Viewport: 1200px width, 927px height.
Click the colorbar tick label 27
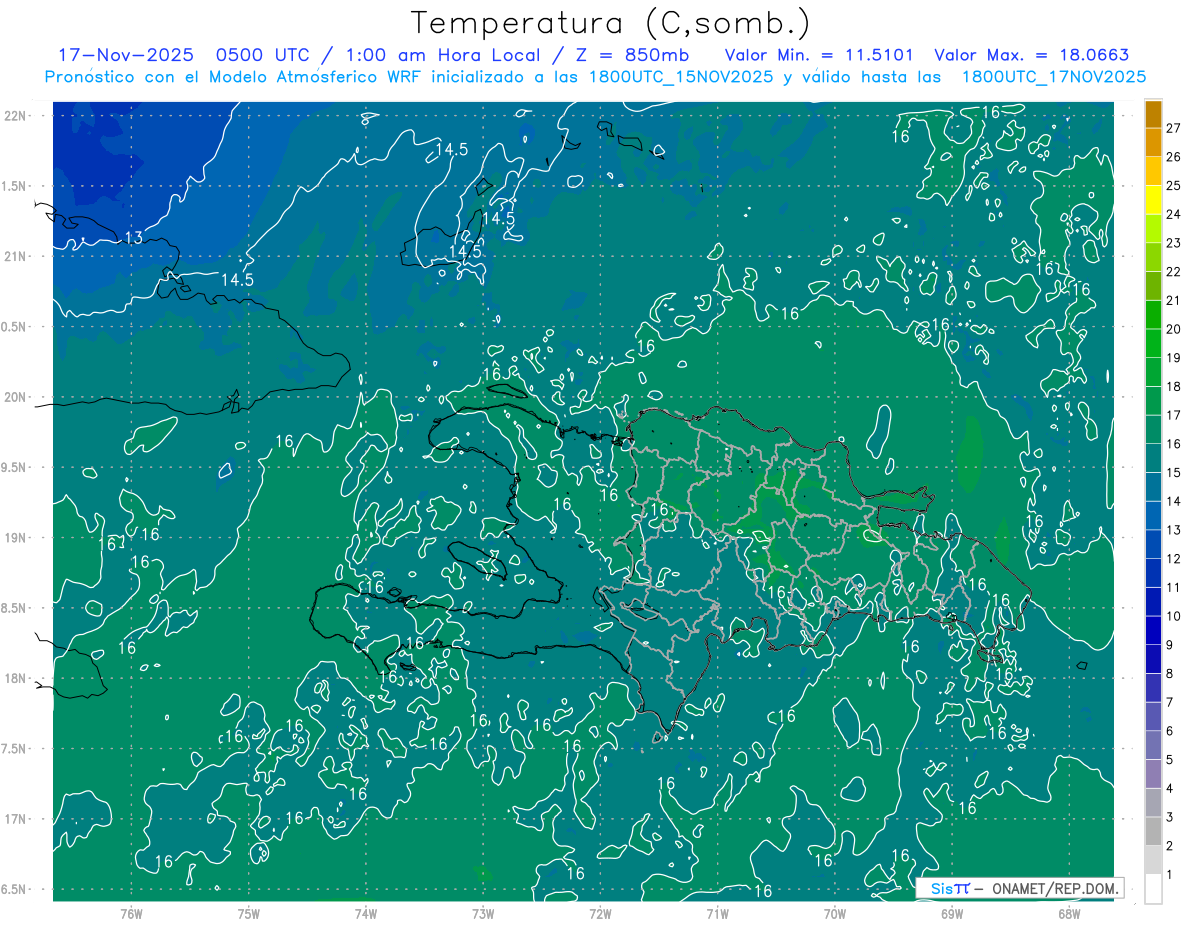(x=1174, y=128)
